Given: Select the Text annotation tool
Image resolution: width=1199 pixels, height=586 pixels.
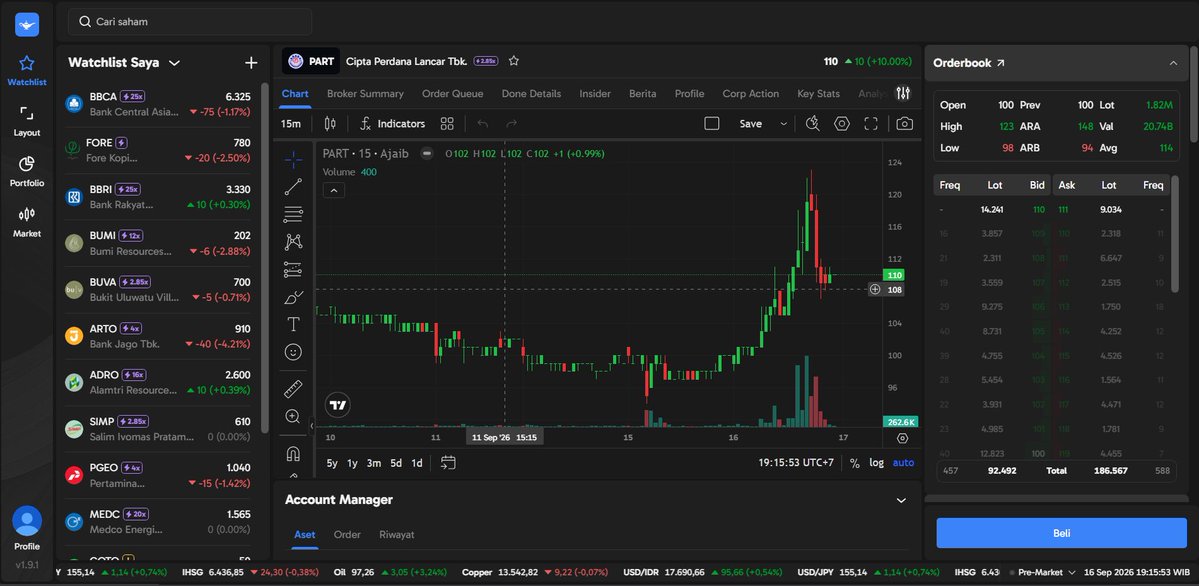Looking at the screenshot, I should (293, 324).
